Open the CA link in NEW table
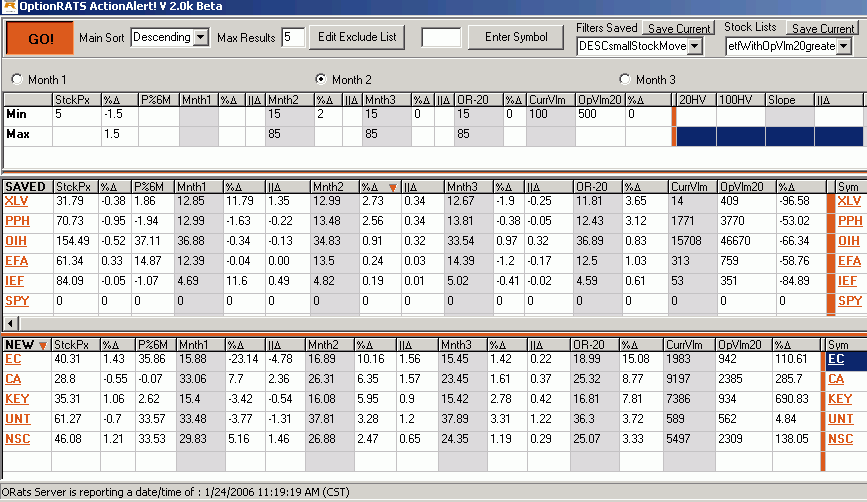The width and height of the screenshot is (867, 502). click(13, 379)
